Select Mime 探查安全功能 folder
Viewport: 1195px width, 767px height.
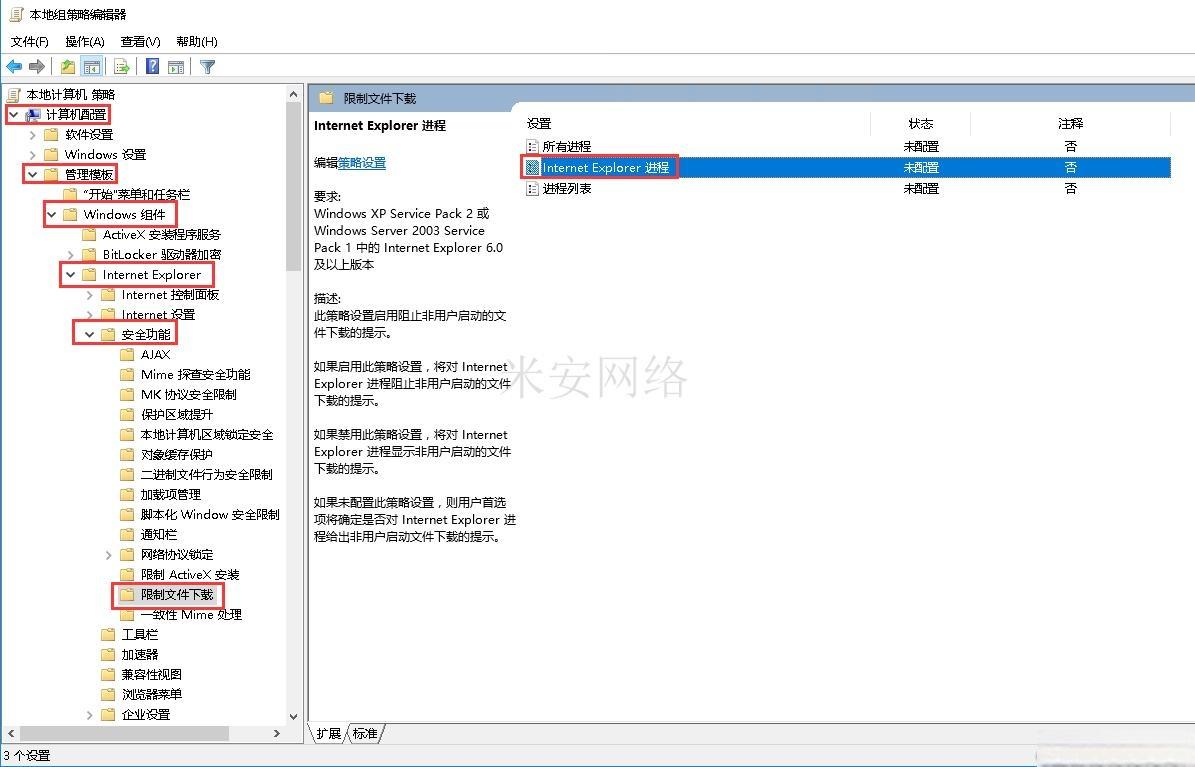(x=195, y=374)
